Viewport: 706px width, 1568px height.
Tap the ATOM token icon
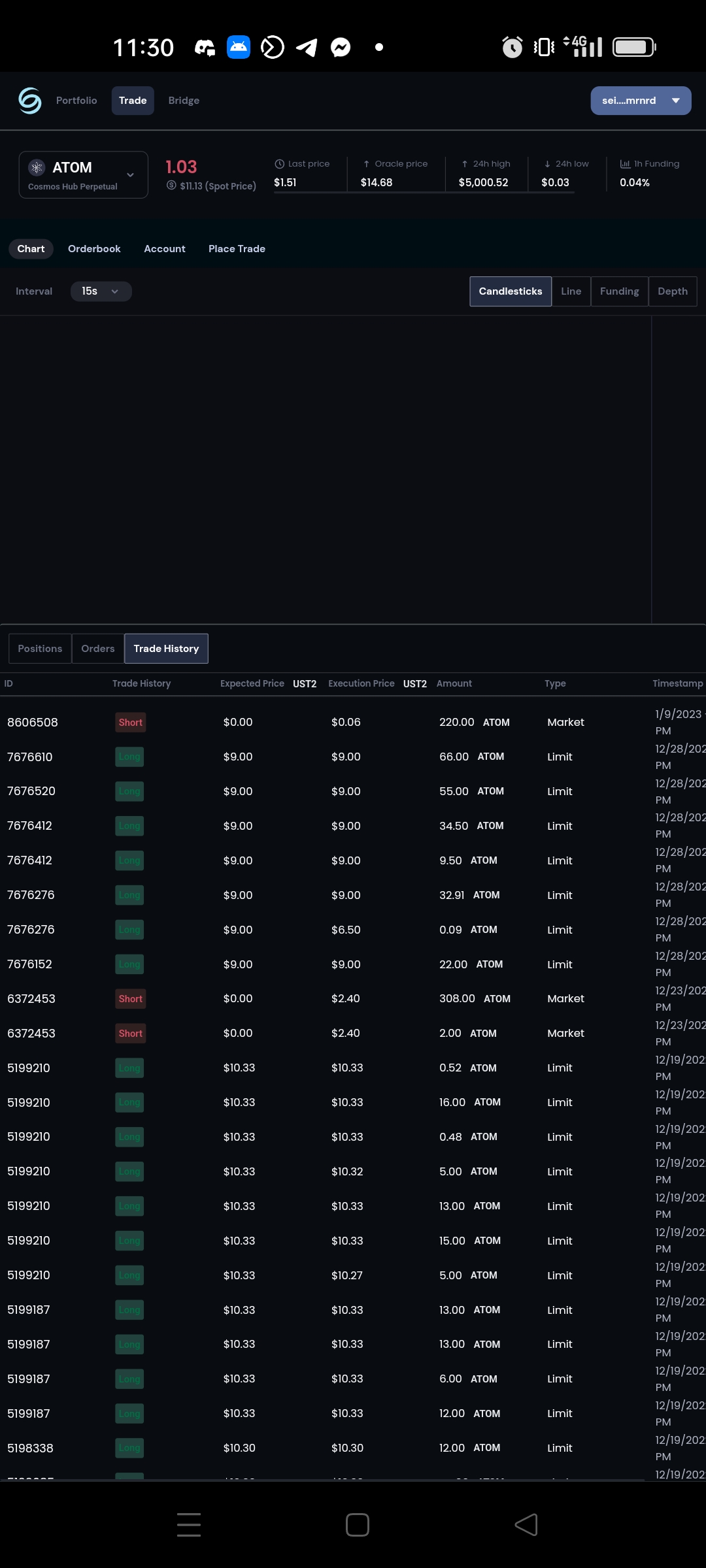pyautogui.click(x=37, y=167)
